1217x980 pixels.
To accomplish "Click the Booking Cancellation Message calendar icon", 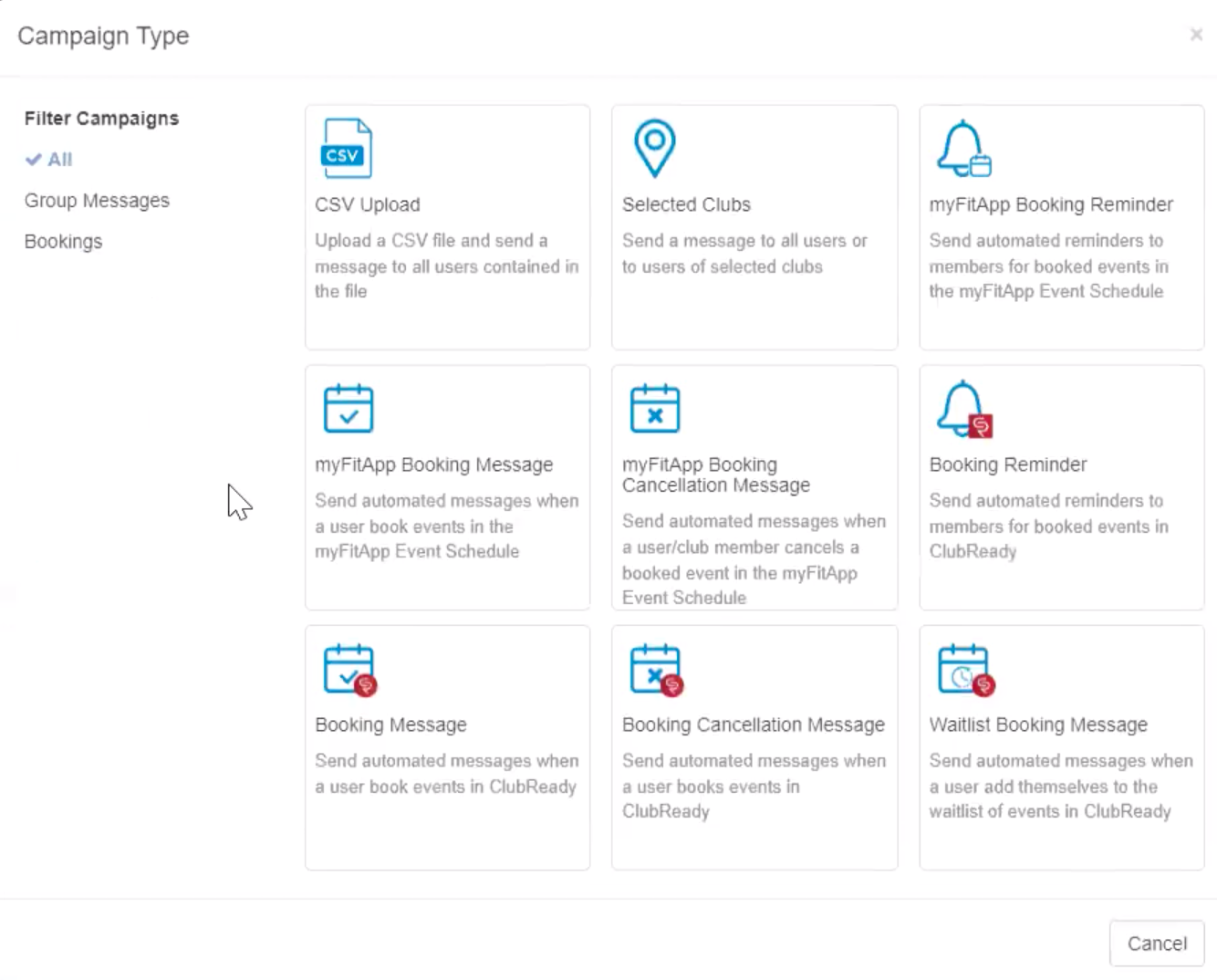I will (656, 670).
